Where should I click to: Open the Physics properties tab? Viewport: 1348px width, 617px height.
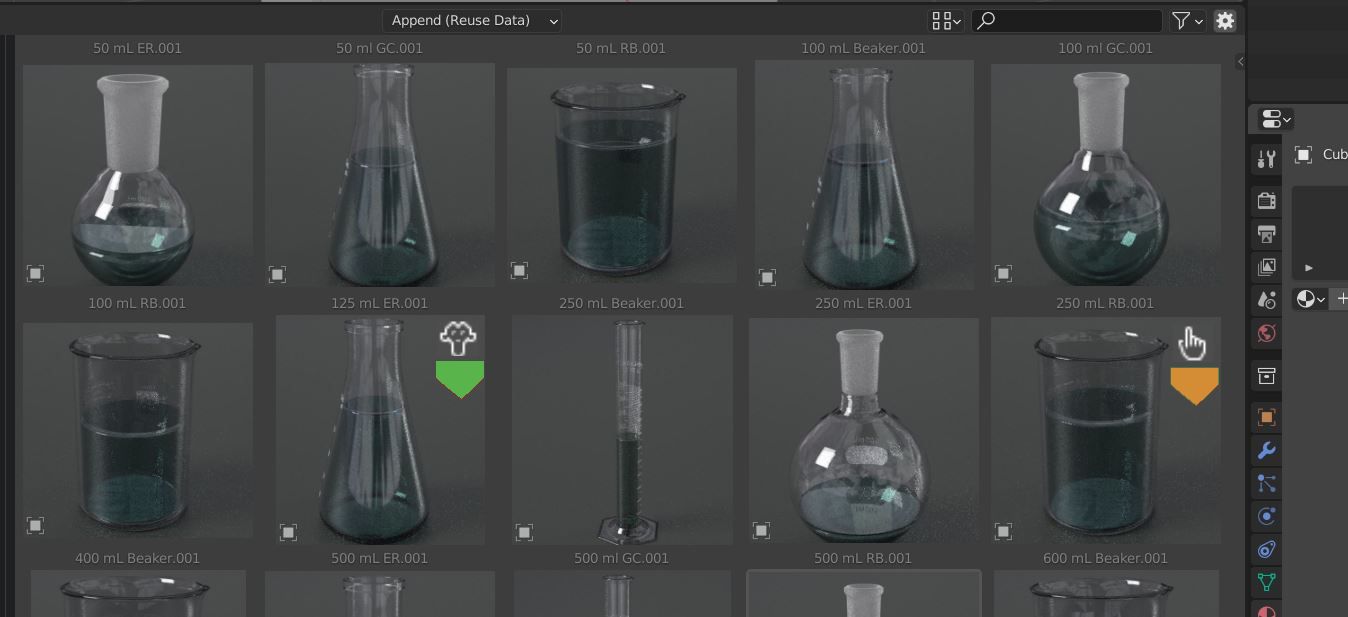pyautogui.click(x=1266, y=517)
